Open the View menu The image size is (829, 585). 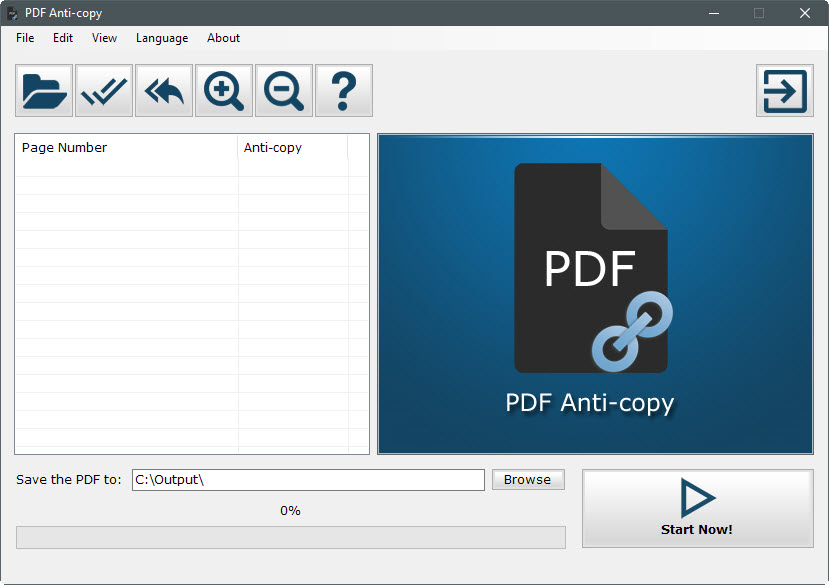(104, 38)
